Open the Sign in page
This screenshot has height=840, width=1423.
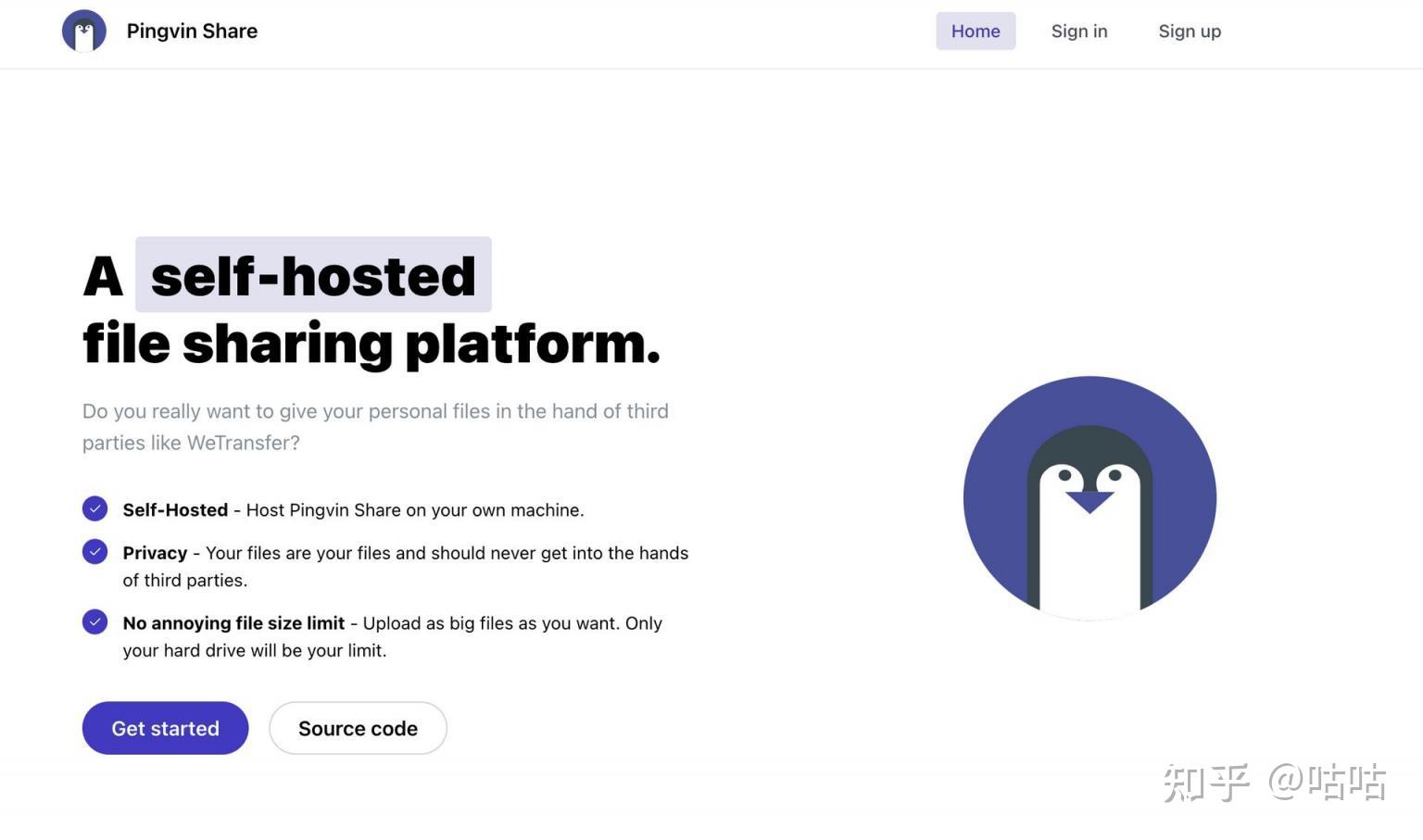(1078, 31)
